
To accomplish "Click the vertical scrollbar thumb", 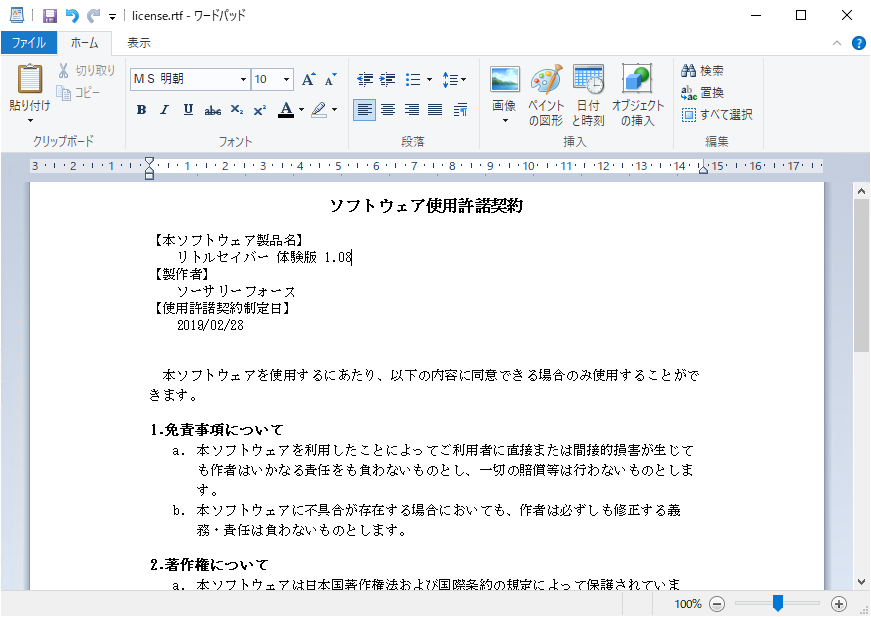I will click(862, 275).
